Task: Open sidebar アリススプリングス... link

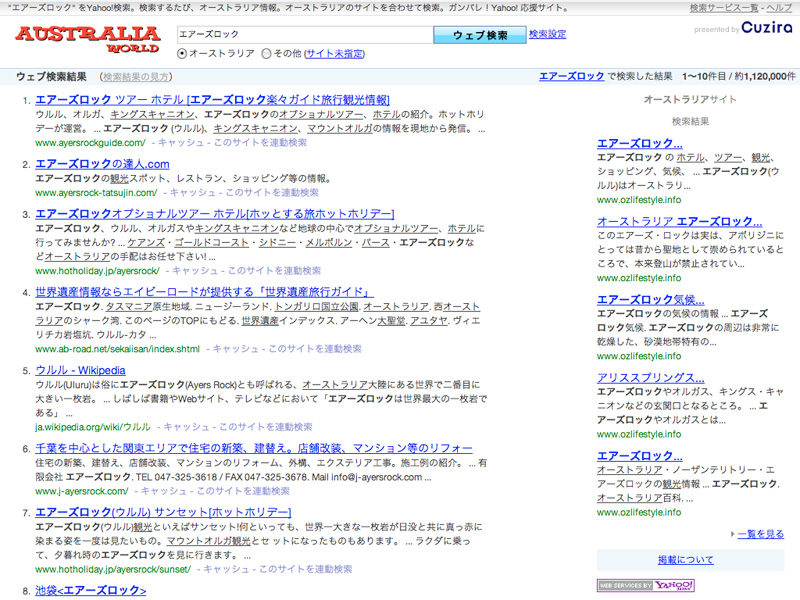Action: pyautogui.click(x=651, y=378)
